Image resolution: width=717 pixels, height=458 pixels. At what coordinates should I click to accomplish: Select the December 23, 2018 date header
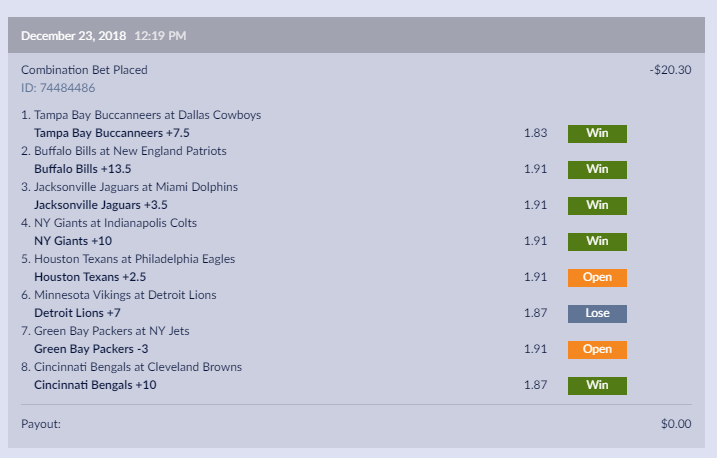(x=72, y=37)
